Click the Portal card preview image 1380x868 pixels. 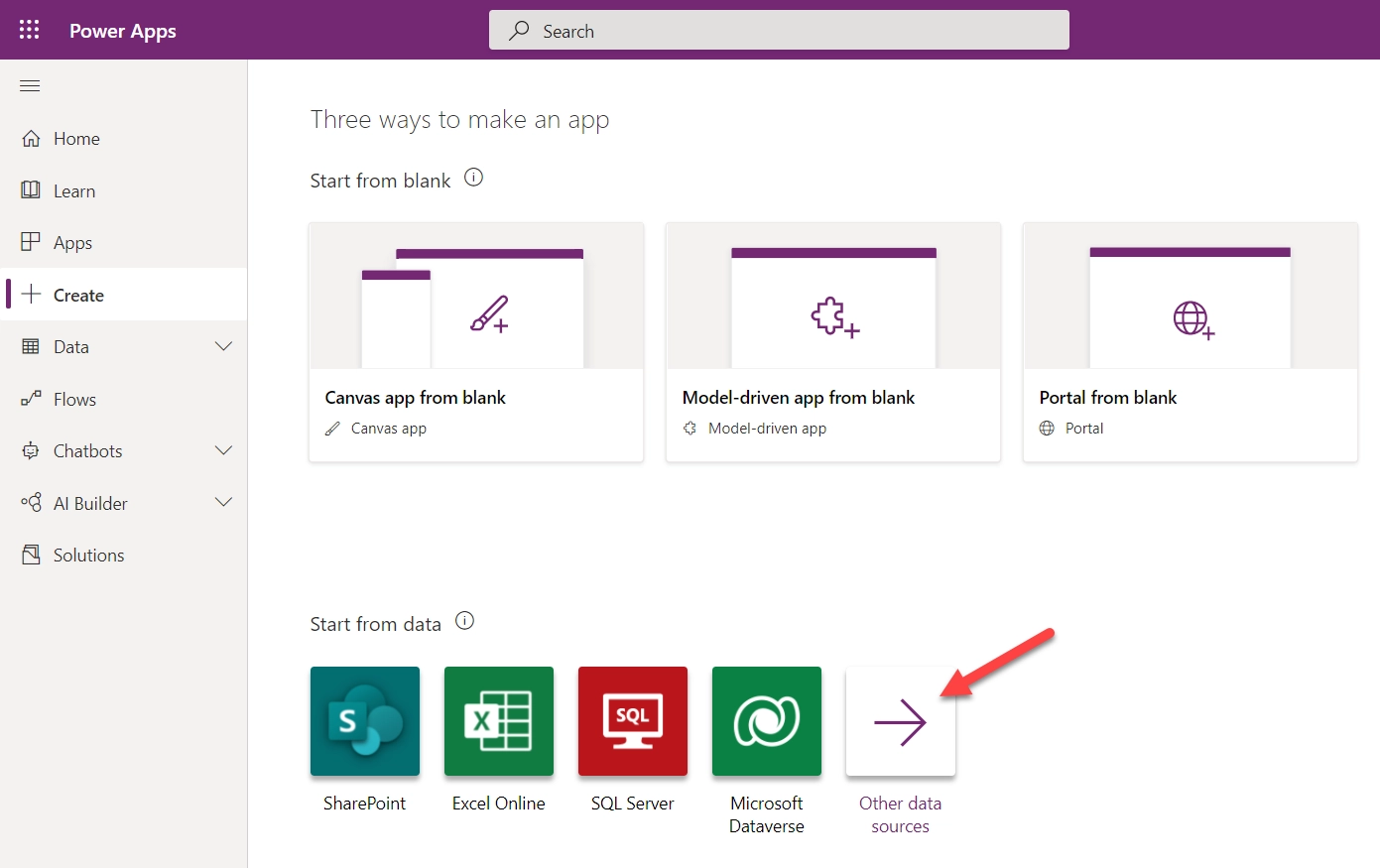point(1191,296)
